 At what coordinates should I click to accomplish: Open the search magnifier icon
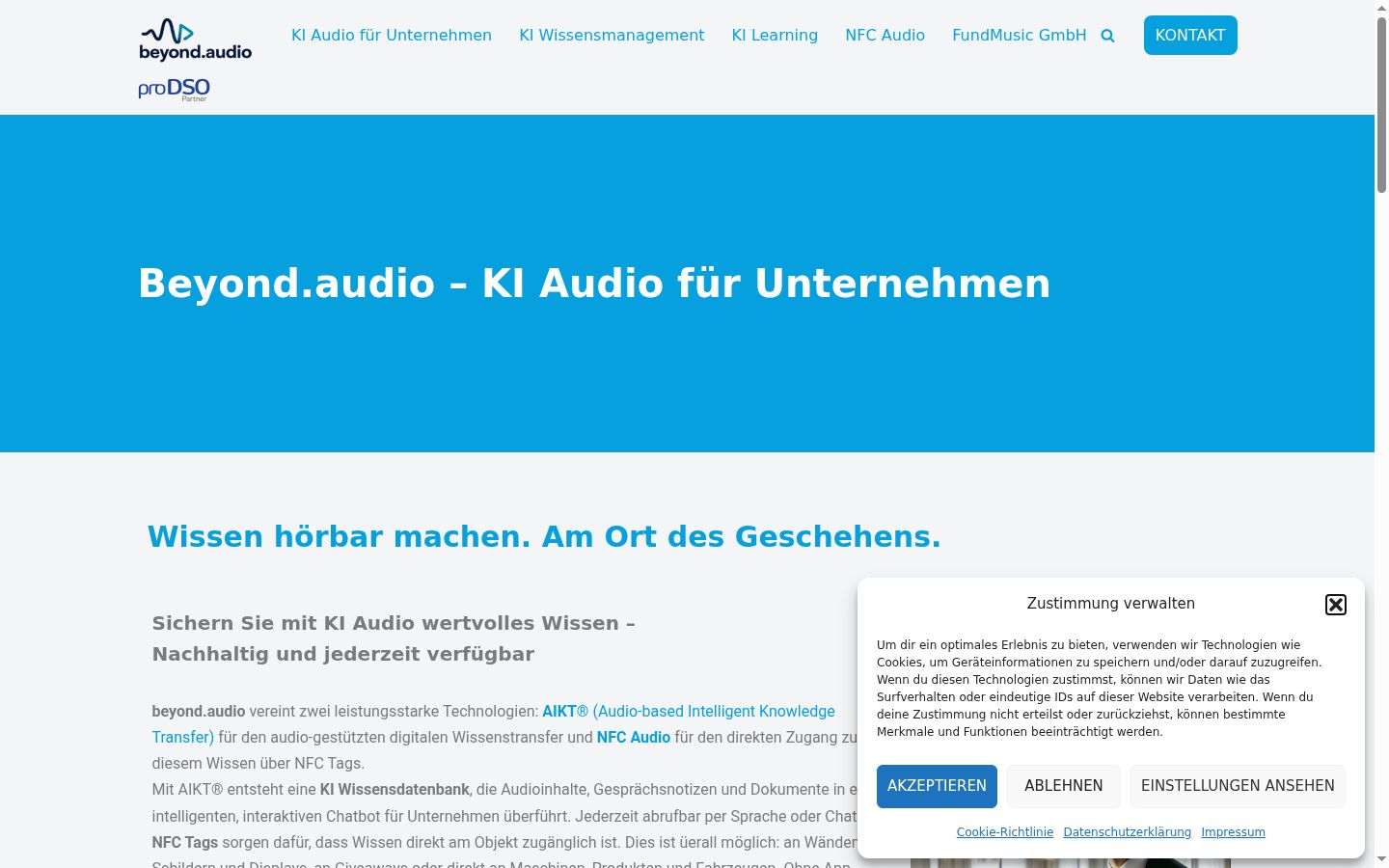point(1107,36)
